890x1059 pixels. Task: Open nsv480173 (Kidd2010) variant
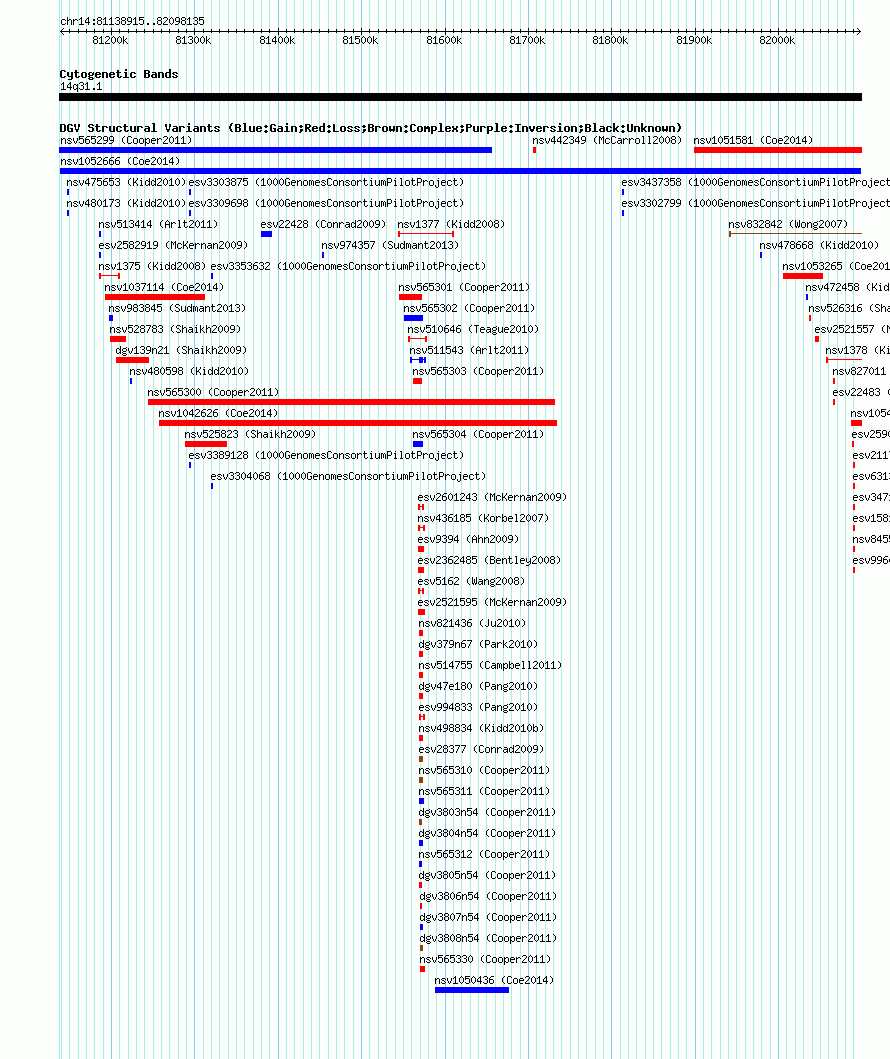(x=126, y=203)
